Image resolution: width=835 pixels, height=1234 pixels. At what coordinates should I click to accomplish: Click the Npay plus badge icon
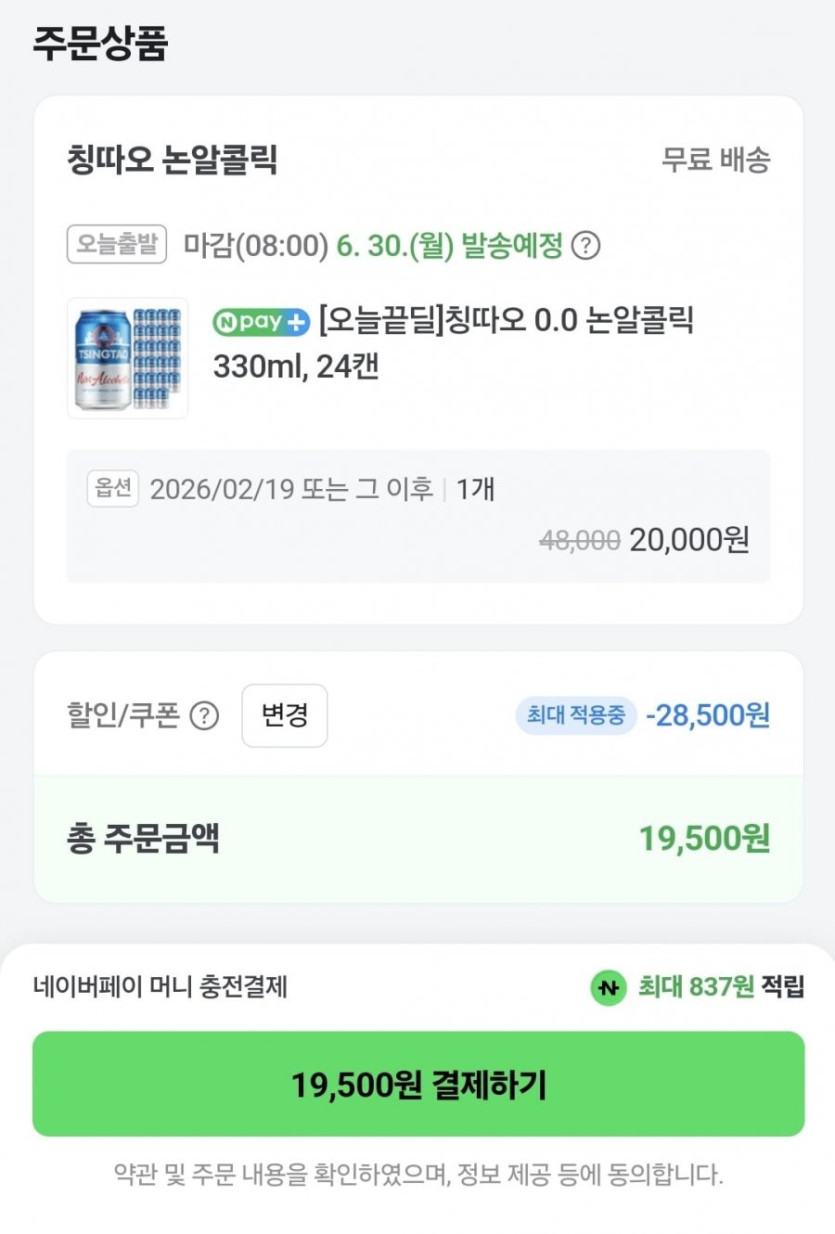[261, 322]
